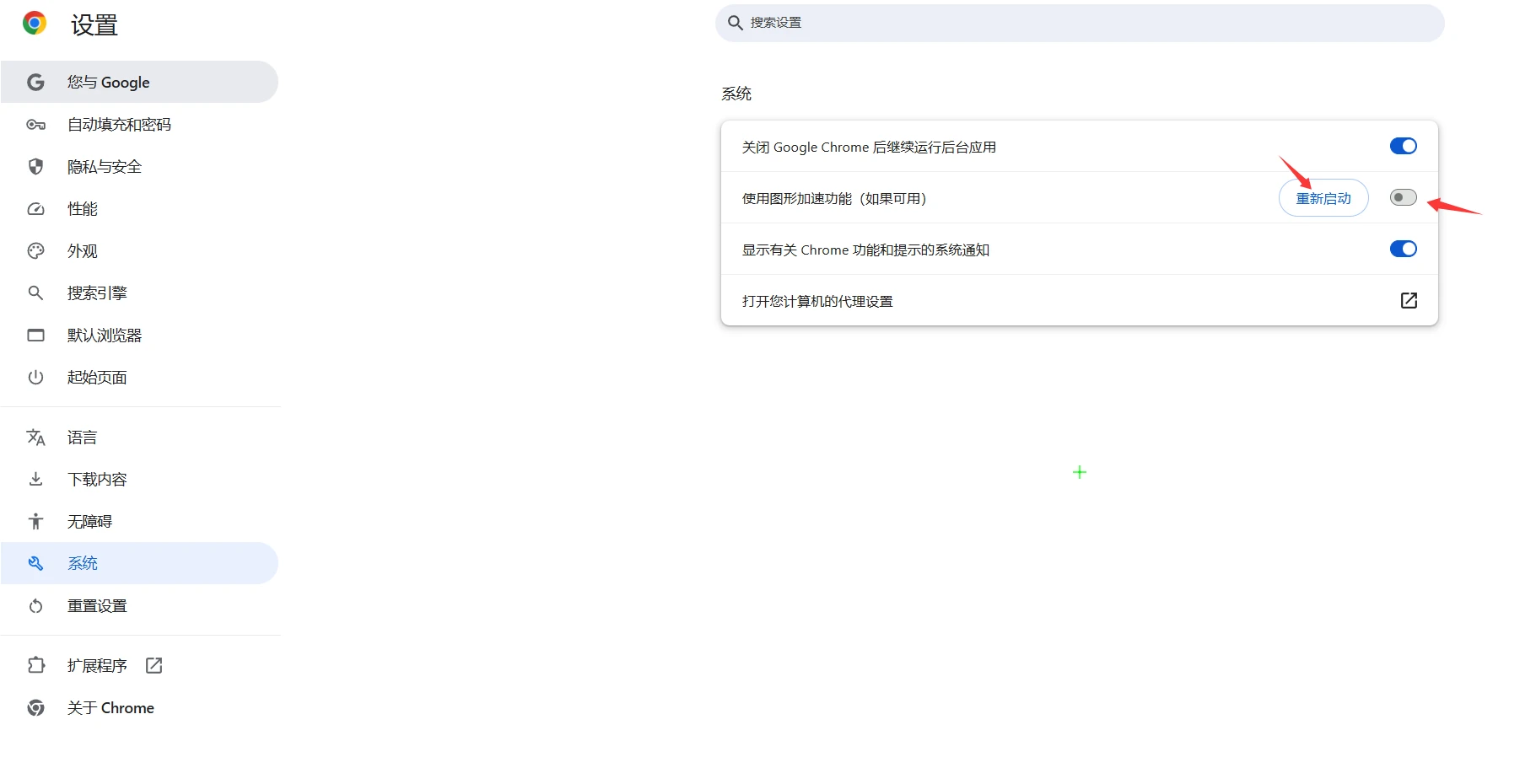Disable 关闭 Google Chrome 后继续运行后台应用
Viewport: 1536px width, 784px height.
1402,145
